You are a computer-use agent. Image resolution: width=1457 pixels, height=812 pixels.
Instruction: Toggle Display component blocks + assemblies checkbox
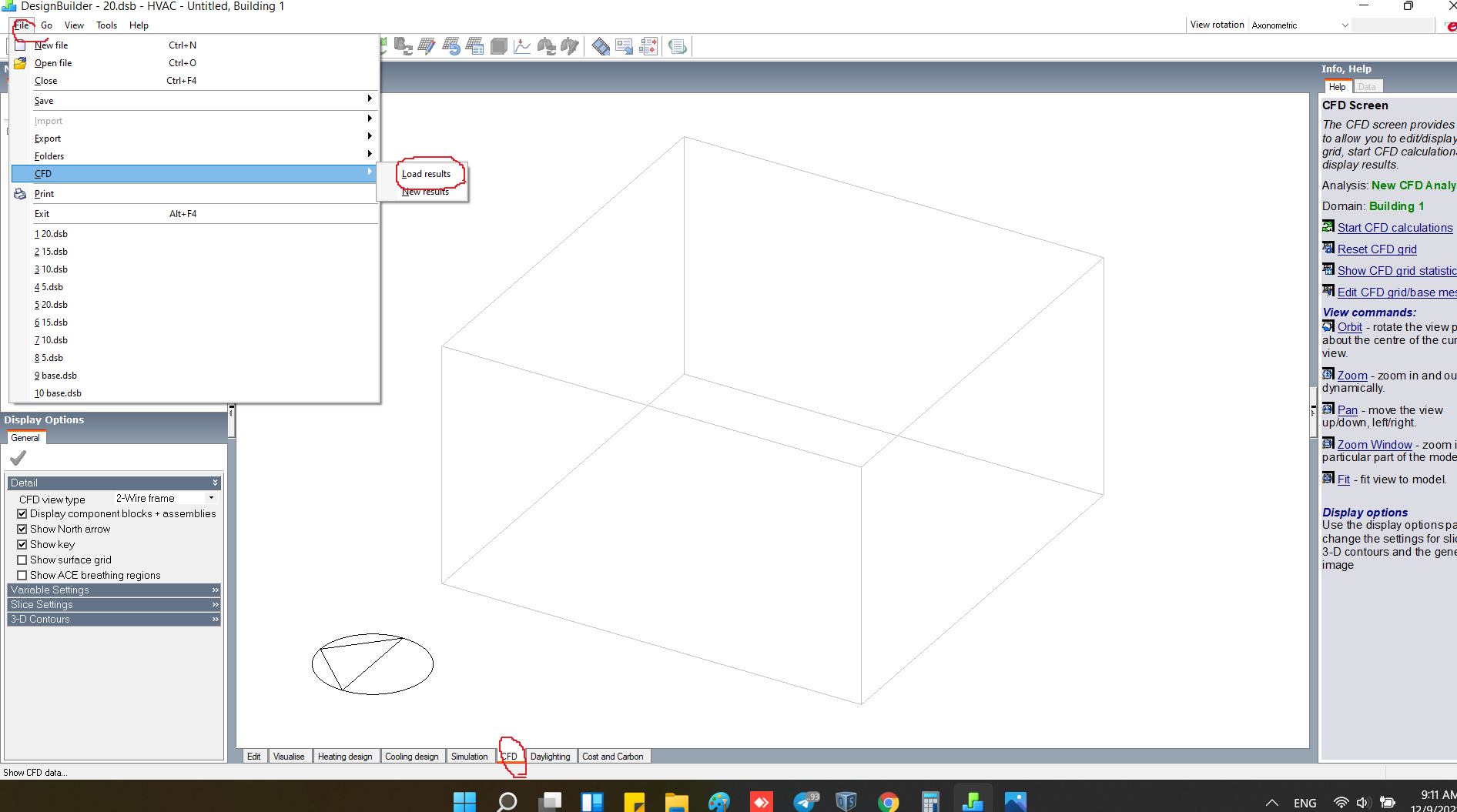tap(22, 513)
